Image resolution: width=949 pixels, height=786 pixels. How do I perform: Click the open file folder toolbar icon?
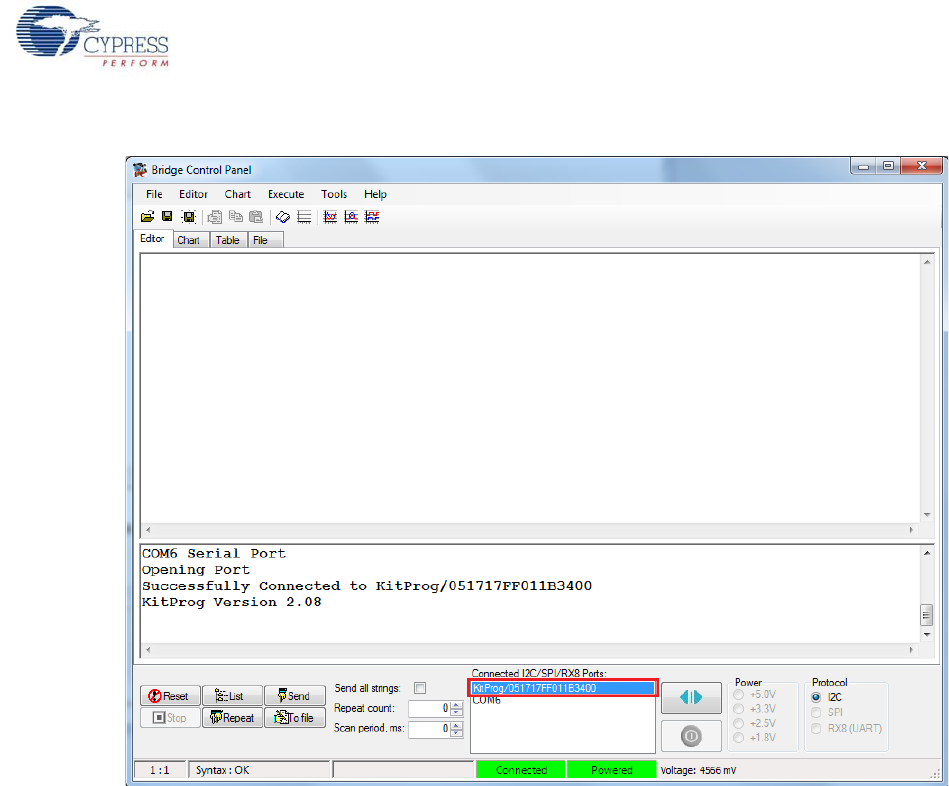147,217
